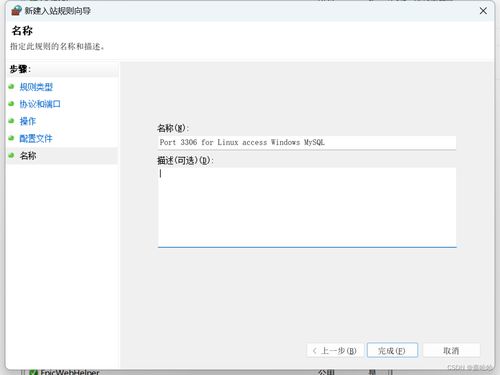
Task: Focus the 描述(可选) description text area
Action: (x=307, y=207)
